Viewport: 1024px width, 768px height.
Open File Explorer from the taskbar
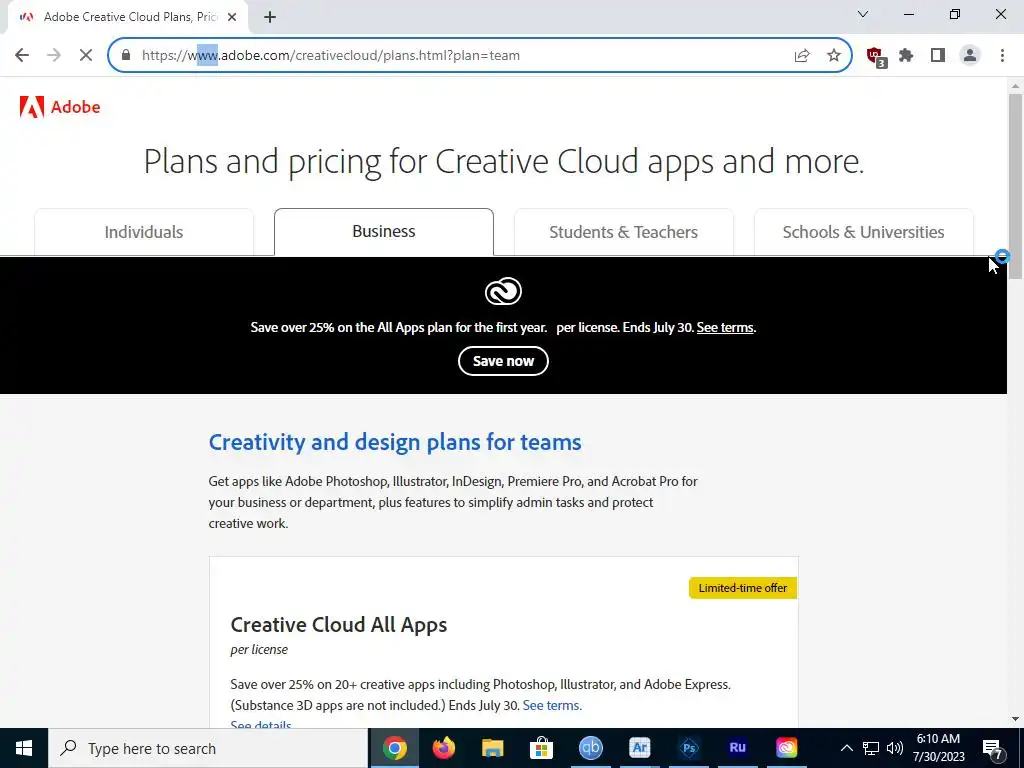(492, 748)
